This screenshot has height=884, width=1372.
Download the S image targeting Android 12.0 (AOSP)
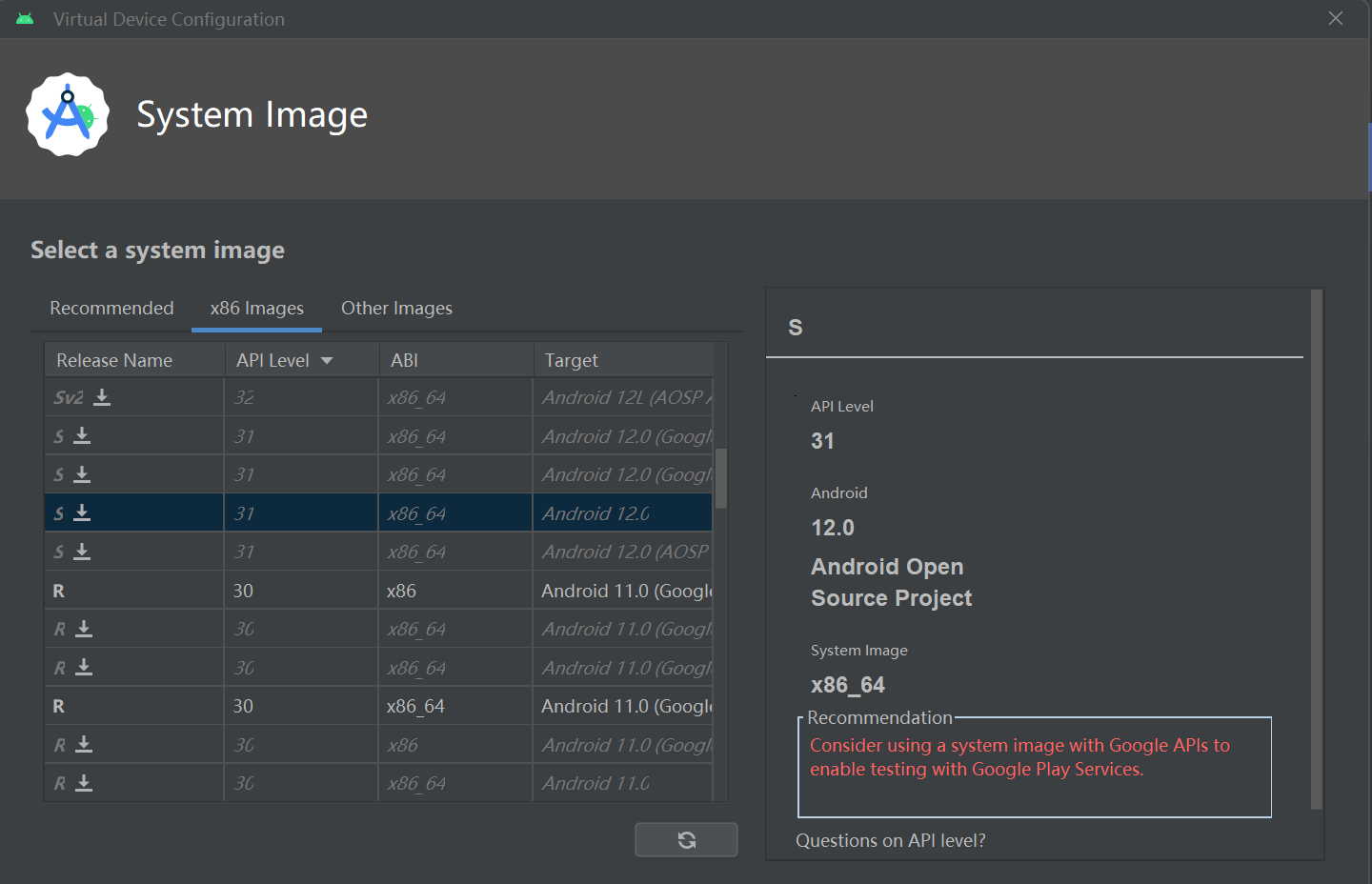82,552
